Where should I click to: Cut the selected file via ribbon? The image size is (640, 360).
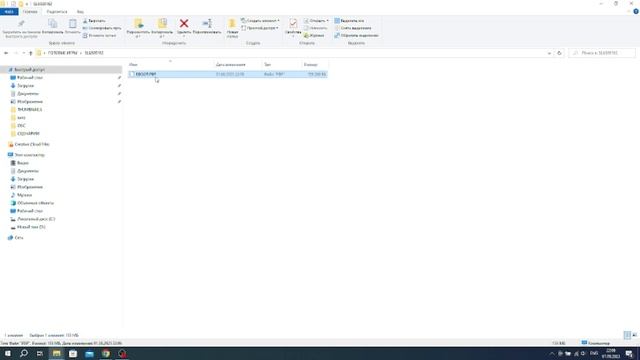(x=94, y=21)
